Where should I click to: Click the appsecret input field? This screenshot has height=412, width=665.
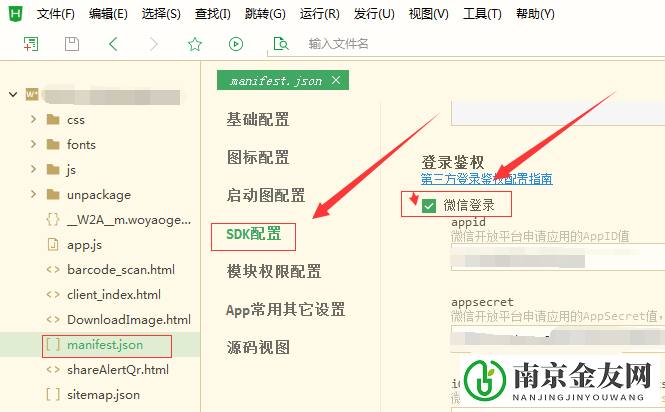(x=558, y=339)
